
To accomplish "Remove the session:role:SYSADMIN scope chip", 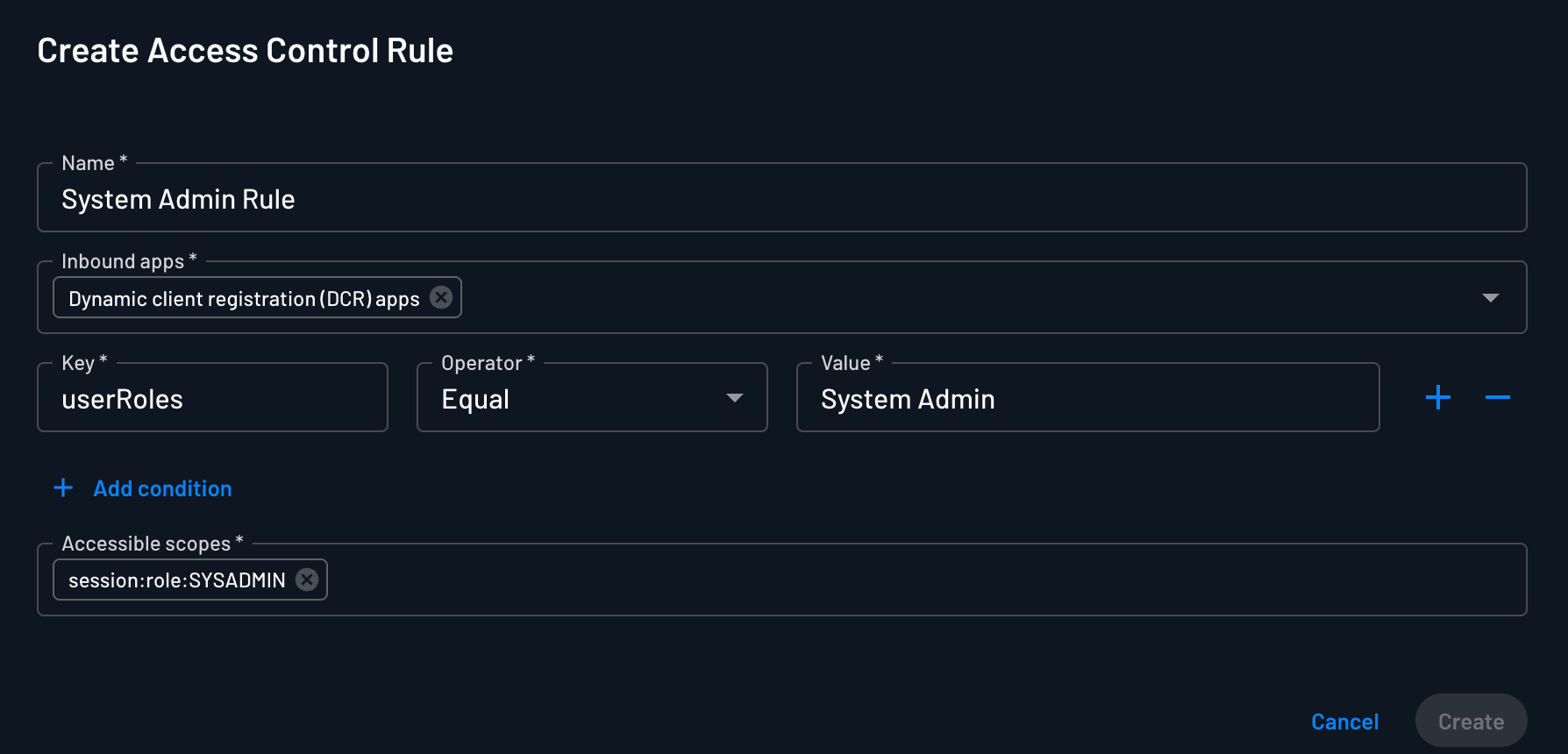I will click(x=306, y=580).
